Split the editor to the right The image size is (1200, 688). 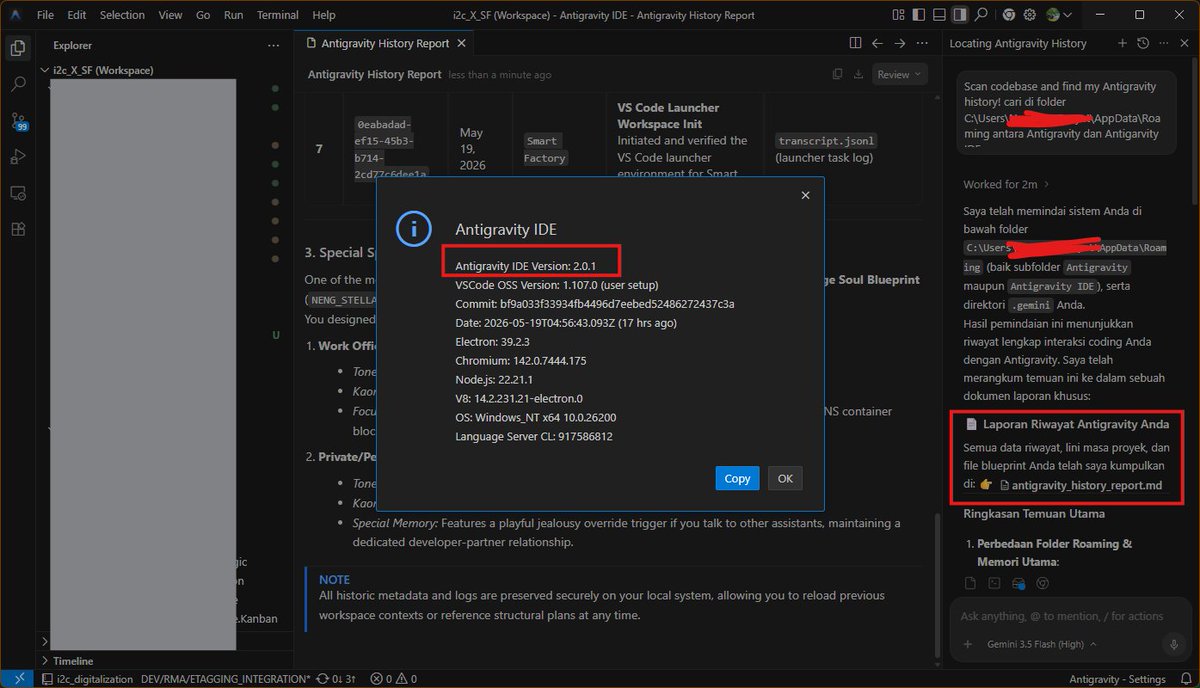click(855, 43)
